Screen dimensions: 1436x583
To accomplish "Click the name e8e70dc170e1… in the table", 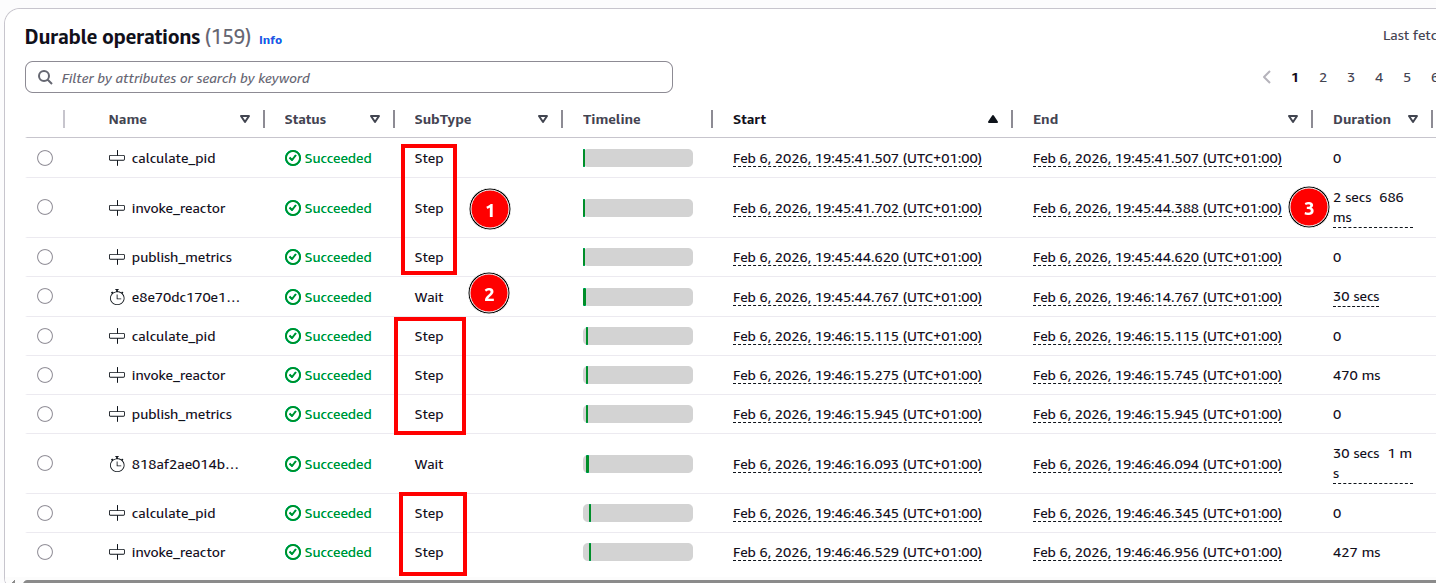I will [186, 297].
